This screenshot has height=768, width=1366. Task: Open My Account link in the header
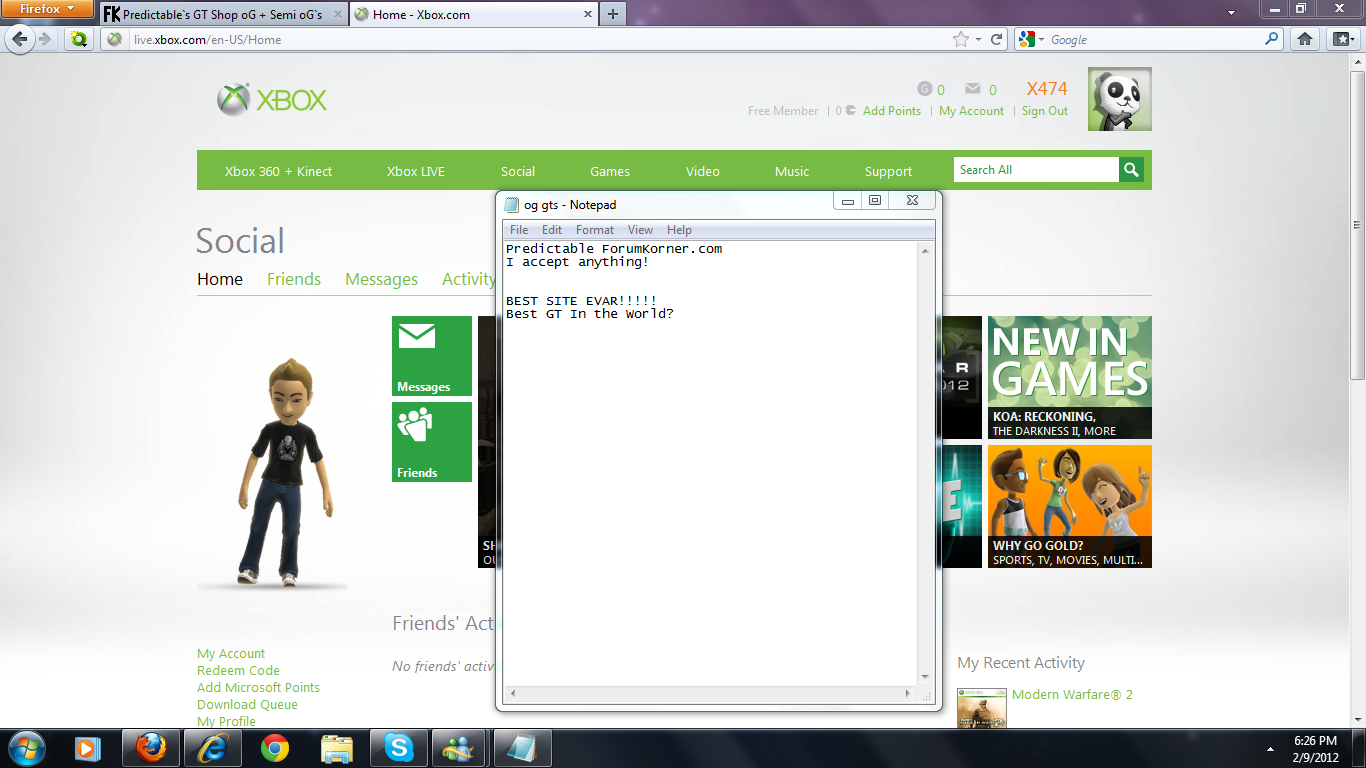[x=971, y=111]
